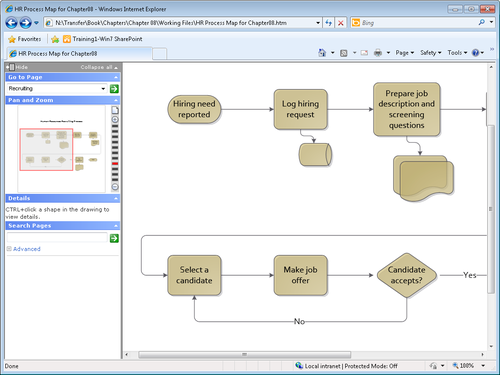Screen dimensions: 500x375
Task: Click the zoom out minus icon
Action: pos(115,187)
